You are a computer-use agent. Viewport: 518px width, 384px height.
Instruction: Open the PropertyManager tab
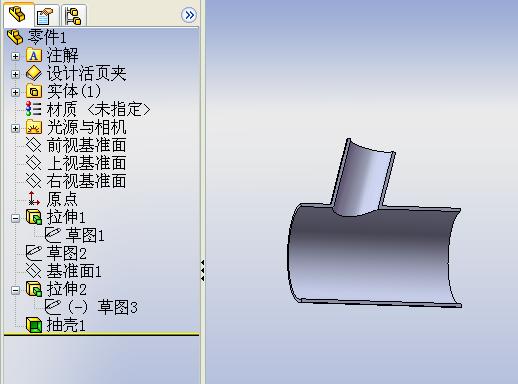(46, 15)
